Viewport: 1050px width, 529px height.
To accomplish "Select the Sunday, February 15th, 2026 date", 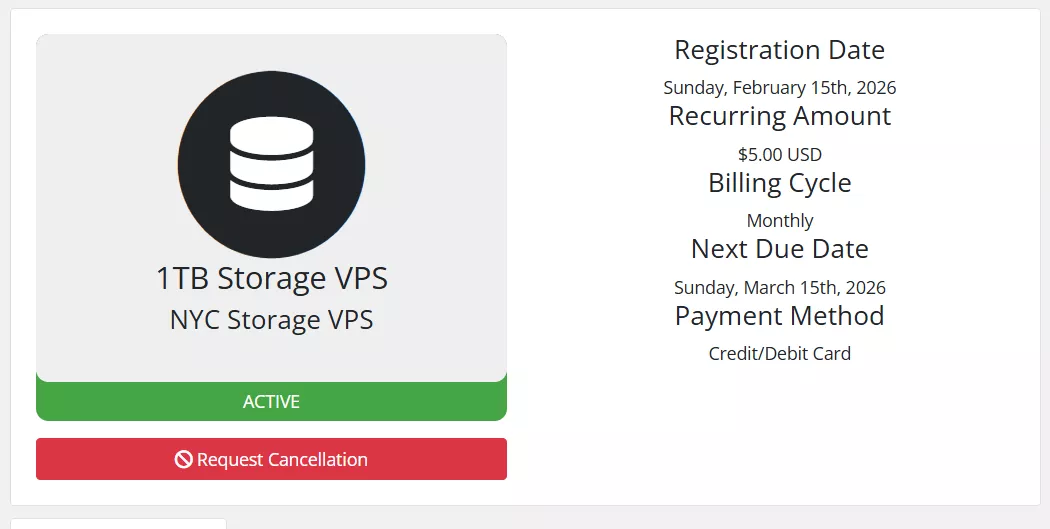I will coord(779,87).
